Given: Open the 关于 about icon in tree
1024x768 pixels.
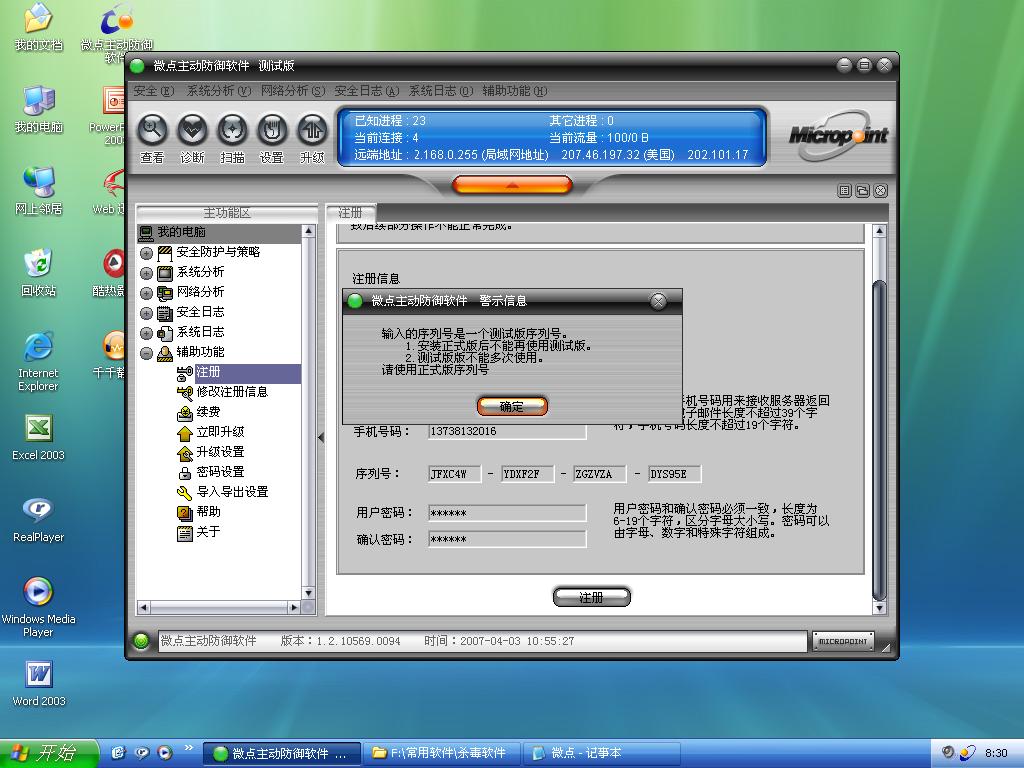Looking at the screenshot, I should (185, 533).
